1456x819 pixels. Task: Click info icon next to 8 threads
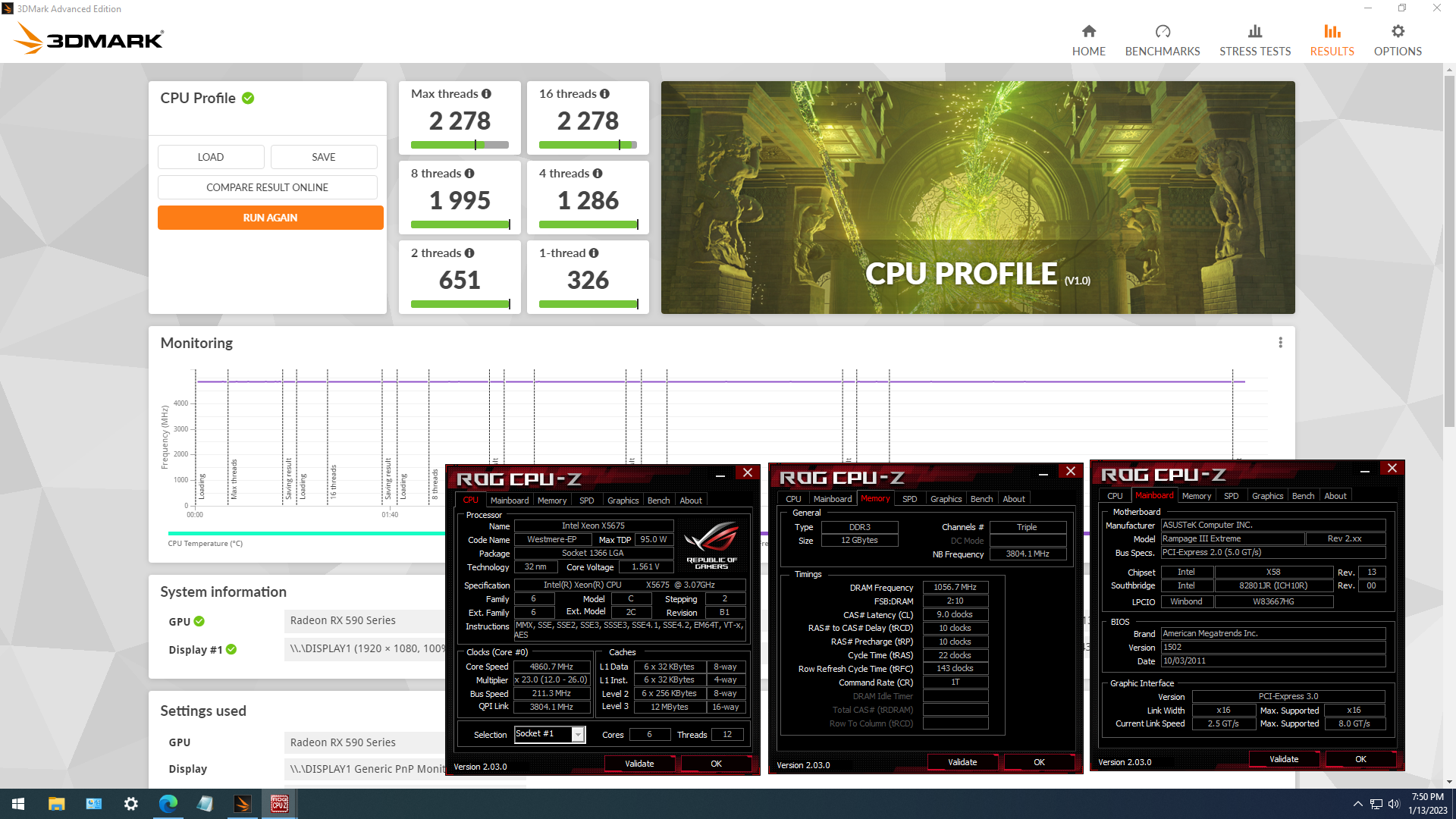[x=469, y=174]
